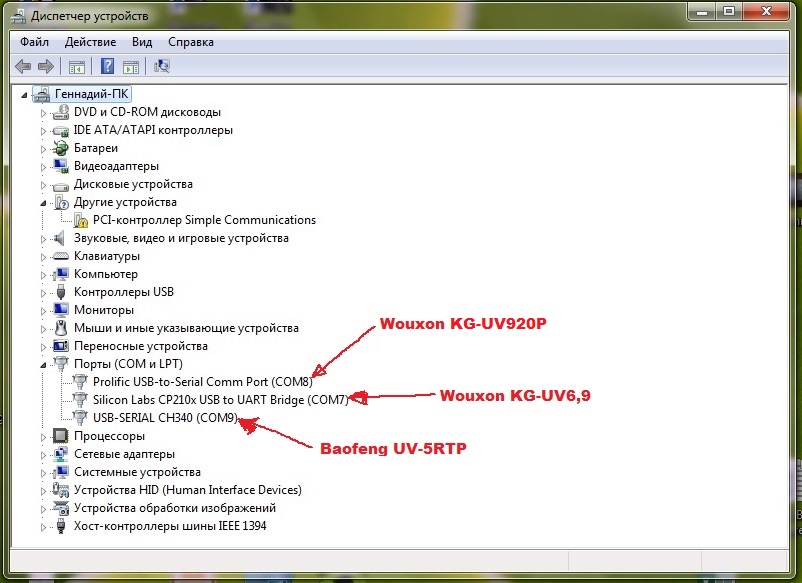Image resolution: width=802 pixels, height=583 pixels.
Task: Click the Компьютер monitor icon
Action: tap(61, 274)
